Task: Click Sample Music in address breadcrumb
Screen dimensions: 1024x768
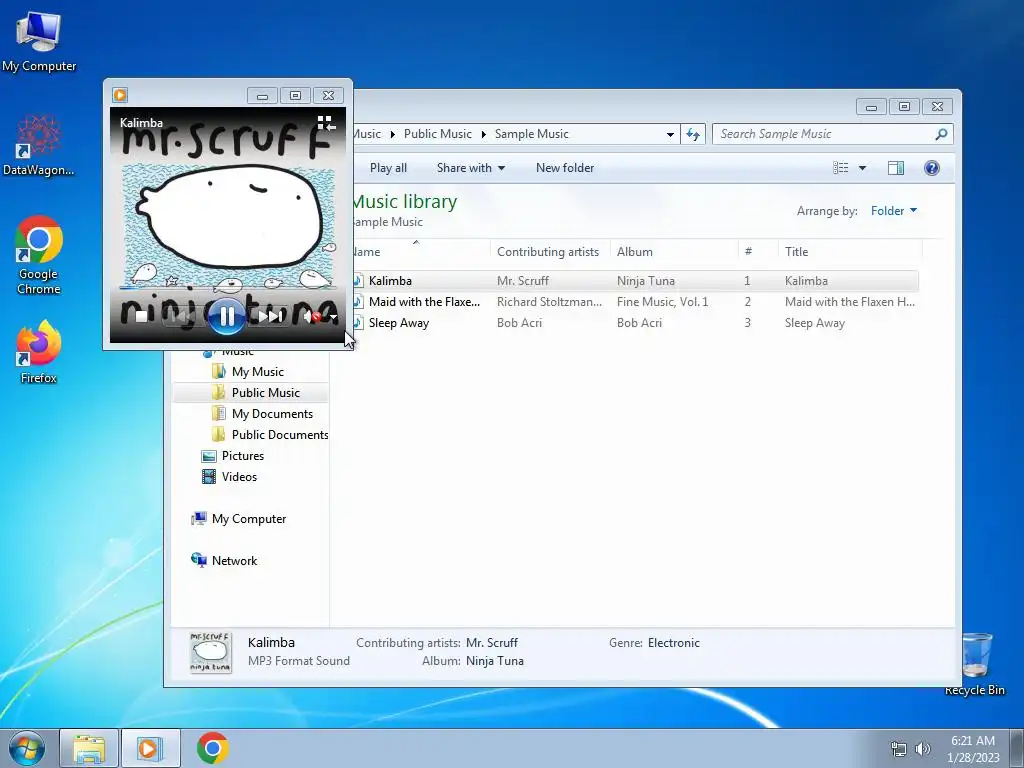Action: coord(532,134)
